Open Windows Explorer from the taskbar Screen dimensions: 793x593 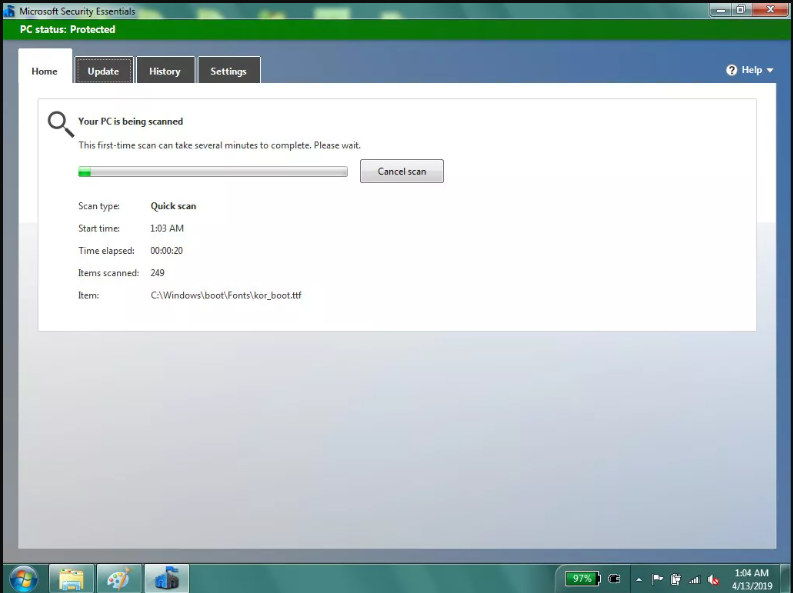71,579
